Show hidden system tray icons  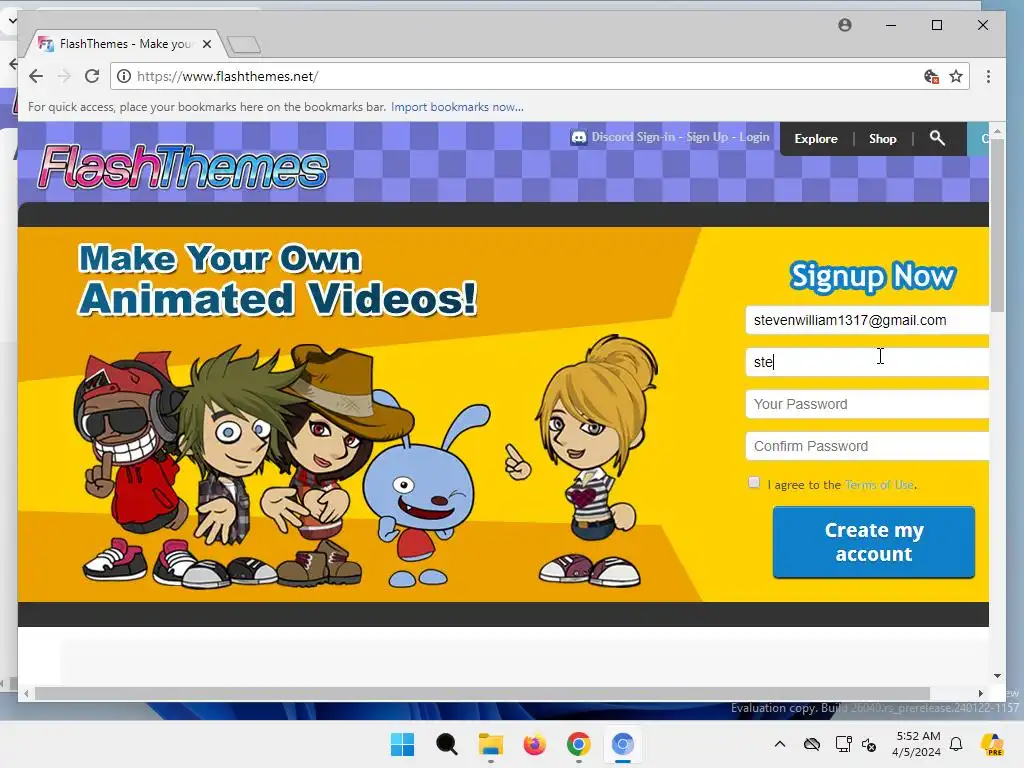(x=780, y=744)
